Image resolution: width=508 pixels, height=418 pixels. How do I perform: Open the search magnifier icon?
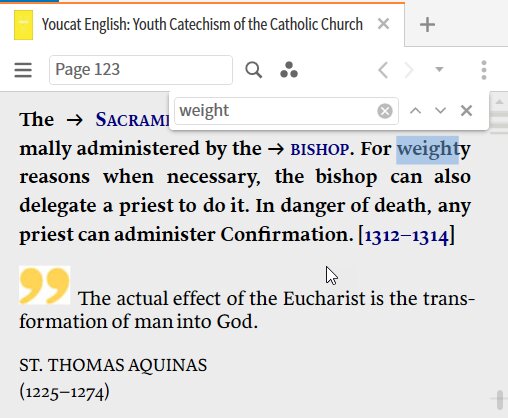click(253, 70)
